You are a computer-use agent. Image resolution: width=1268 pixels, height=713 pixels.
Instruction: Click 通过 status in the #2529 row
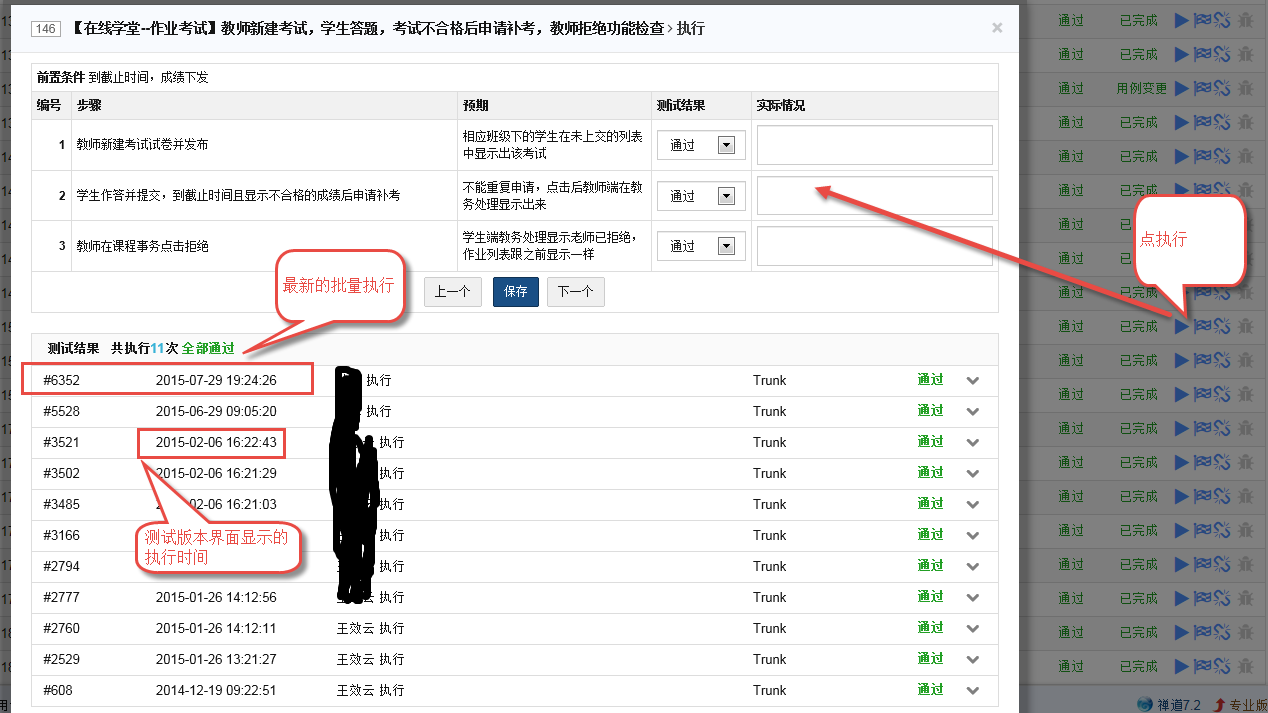pos(930,659)
